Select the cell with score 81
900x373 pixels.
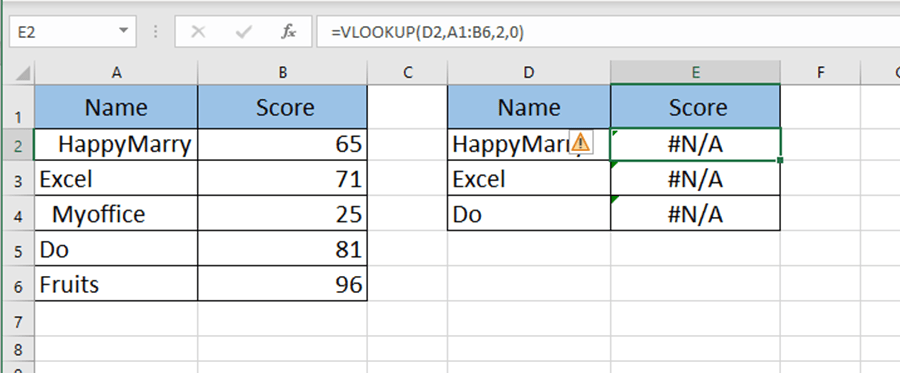click(282, 248)
